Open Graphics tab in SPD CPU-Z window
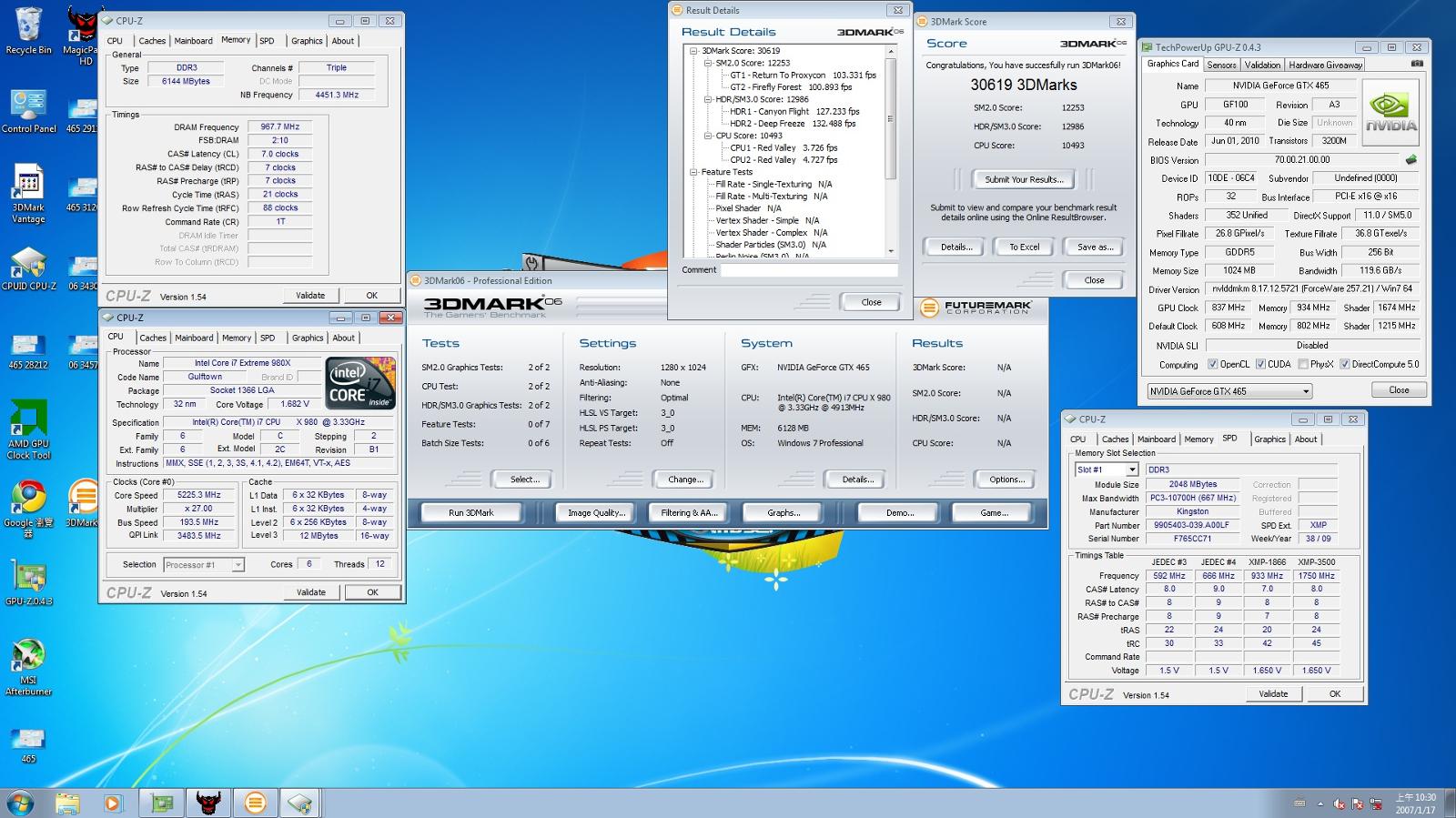Screen dimensions: 1456x818 1269,439
